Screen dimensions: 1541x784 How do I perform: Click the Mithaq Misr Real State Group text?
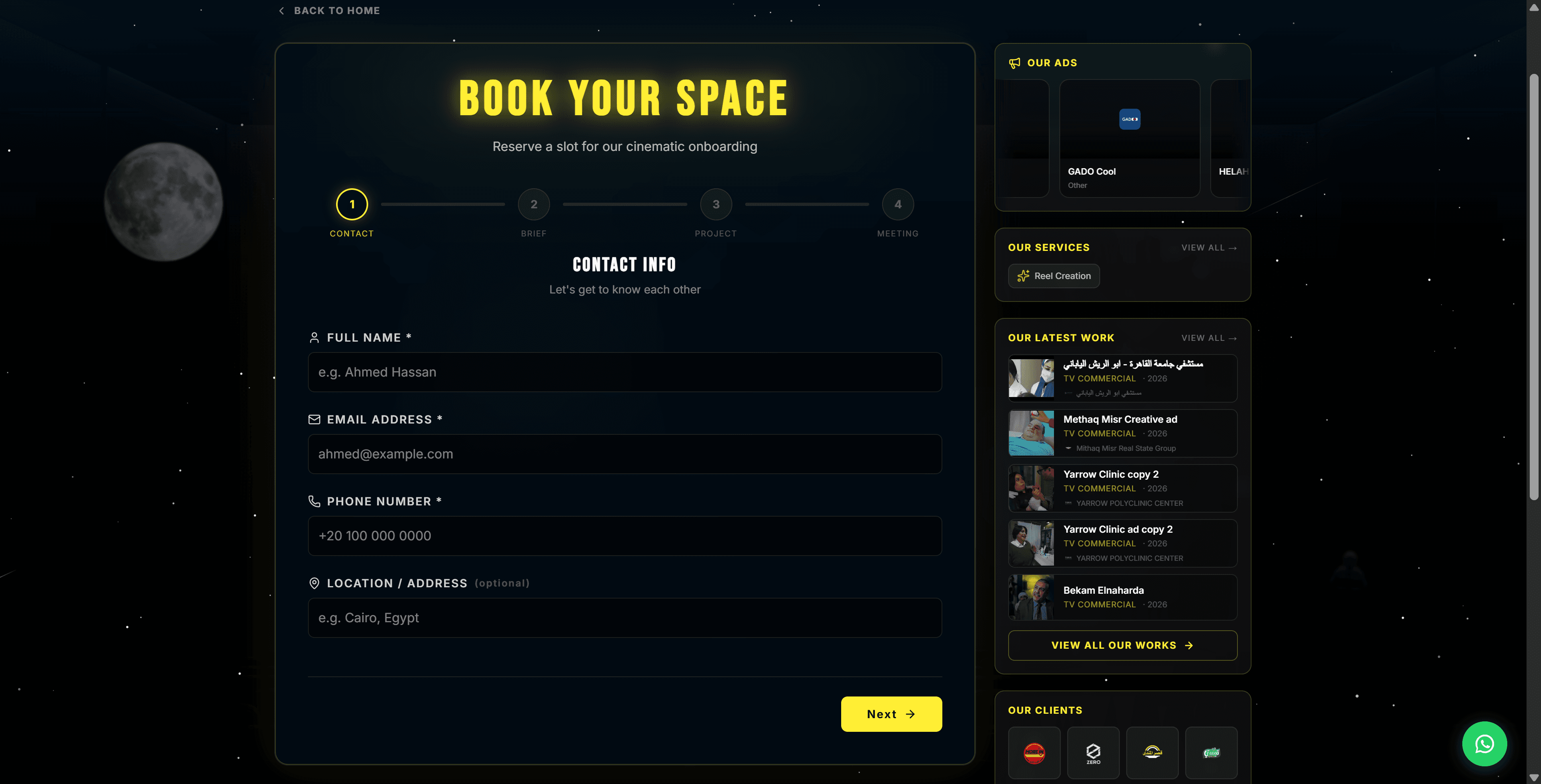coord(1126,448)
